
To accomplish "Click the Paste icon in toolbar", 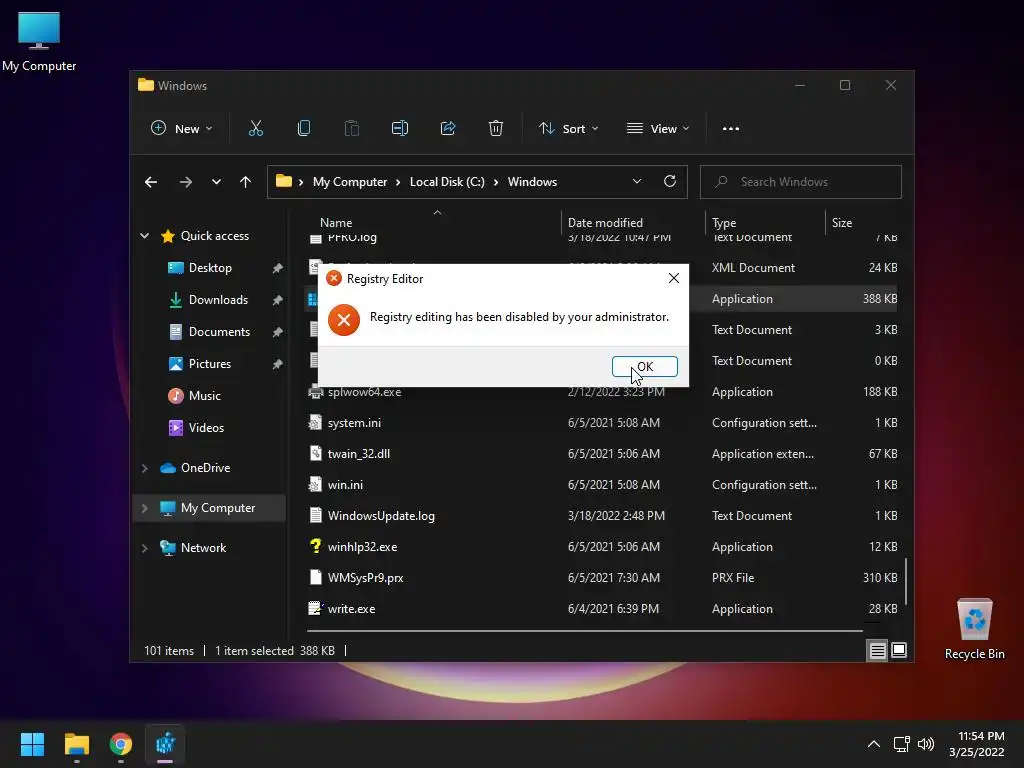I will coord(351,128).
